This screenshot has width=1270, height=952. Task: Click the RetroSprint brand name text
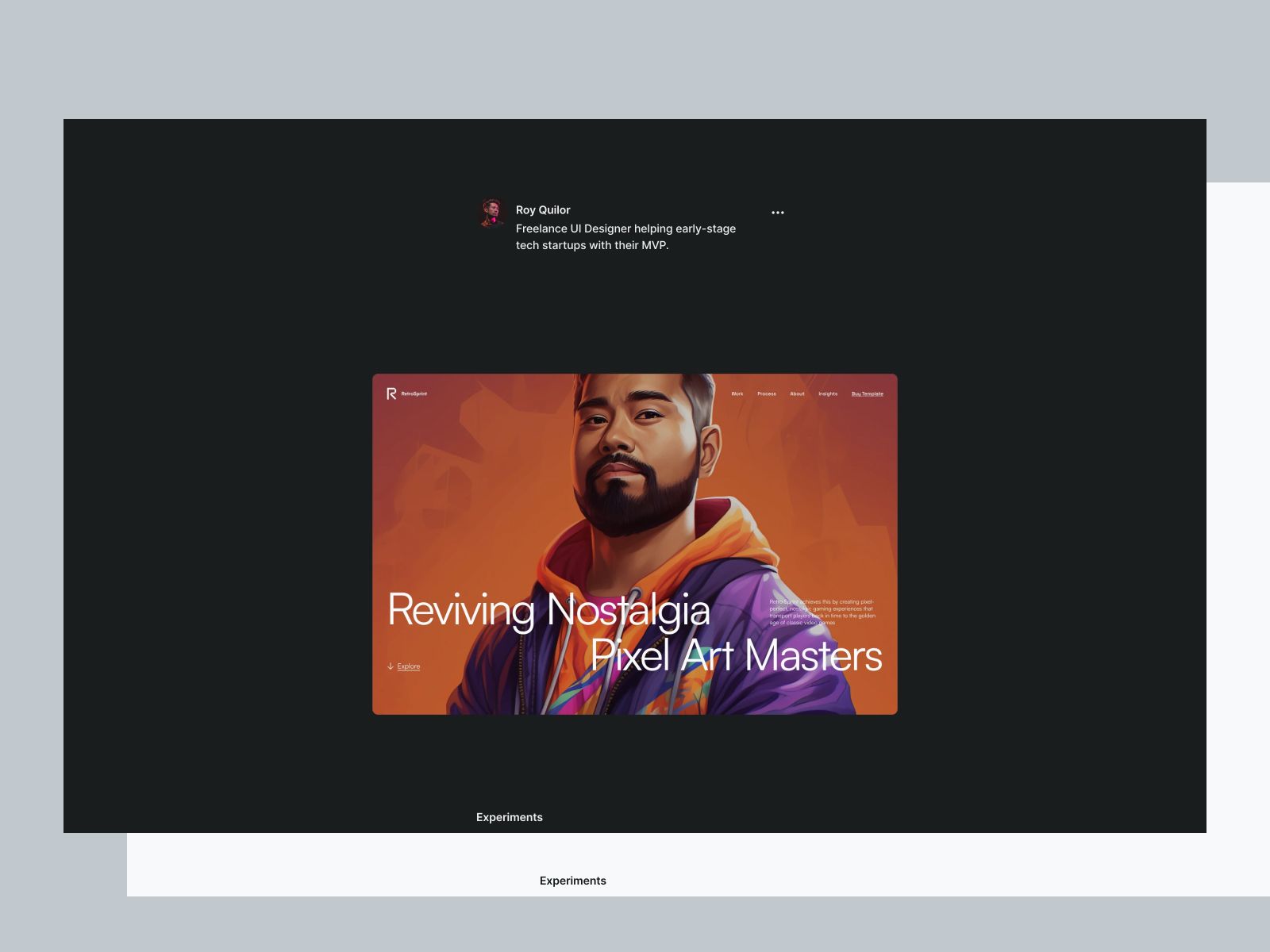click(414, 394)
